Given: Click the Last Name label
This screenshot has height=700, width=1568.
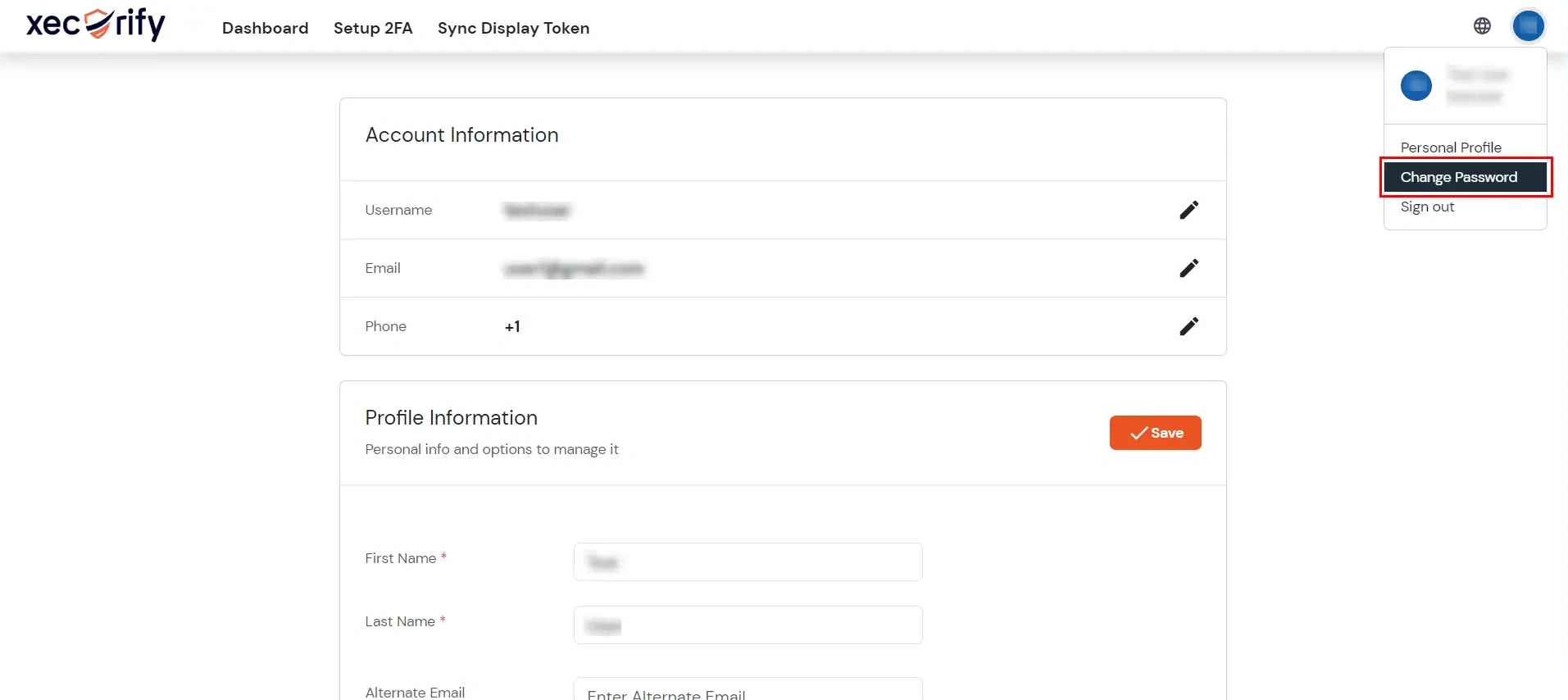Looking at the screenshot, I should [400, 621].
